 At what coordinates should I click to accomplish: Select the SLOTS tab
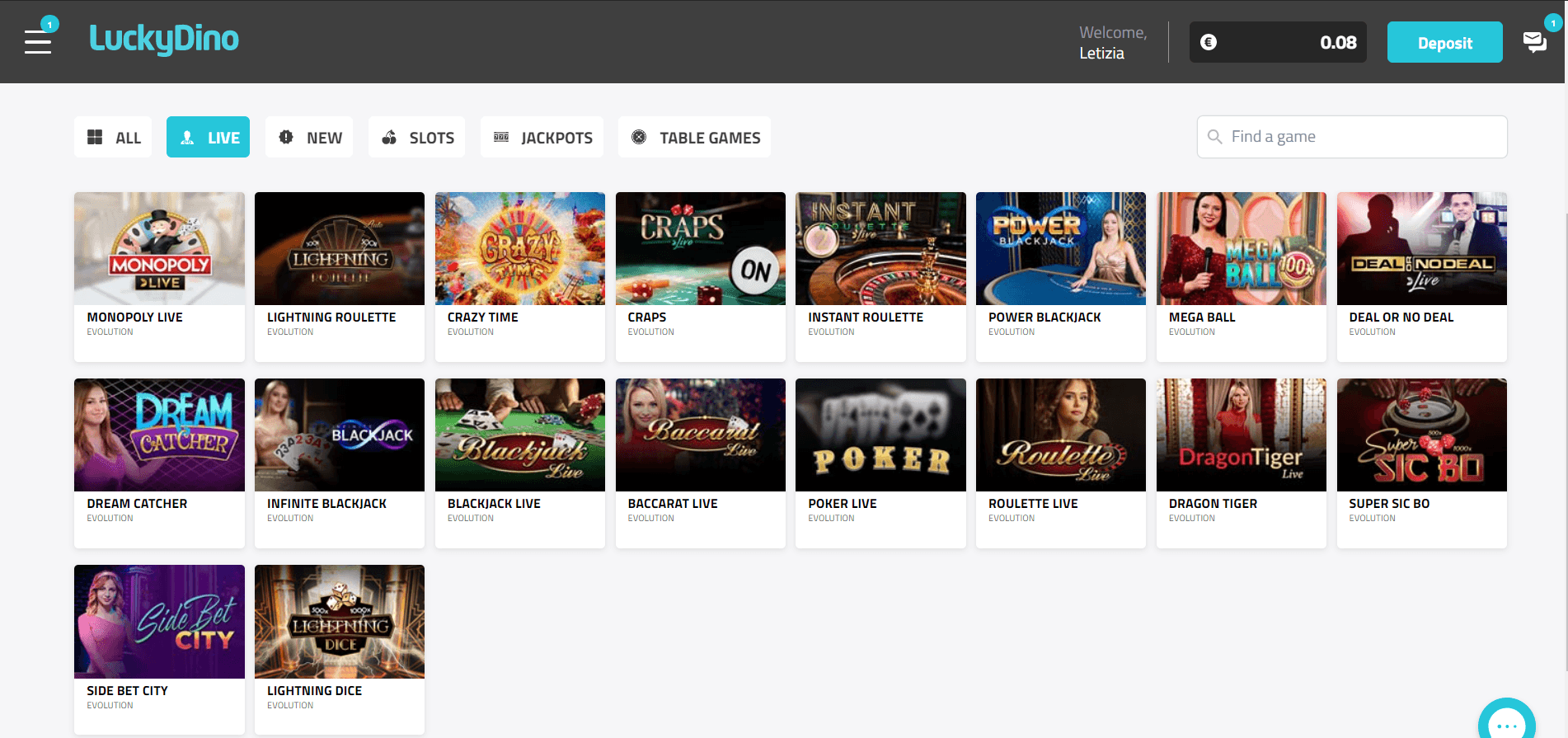417,137
